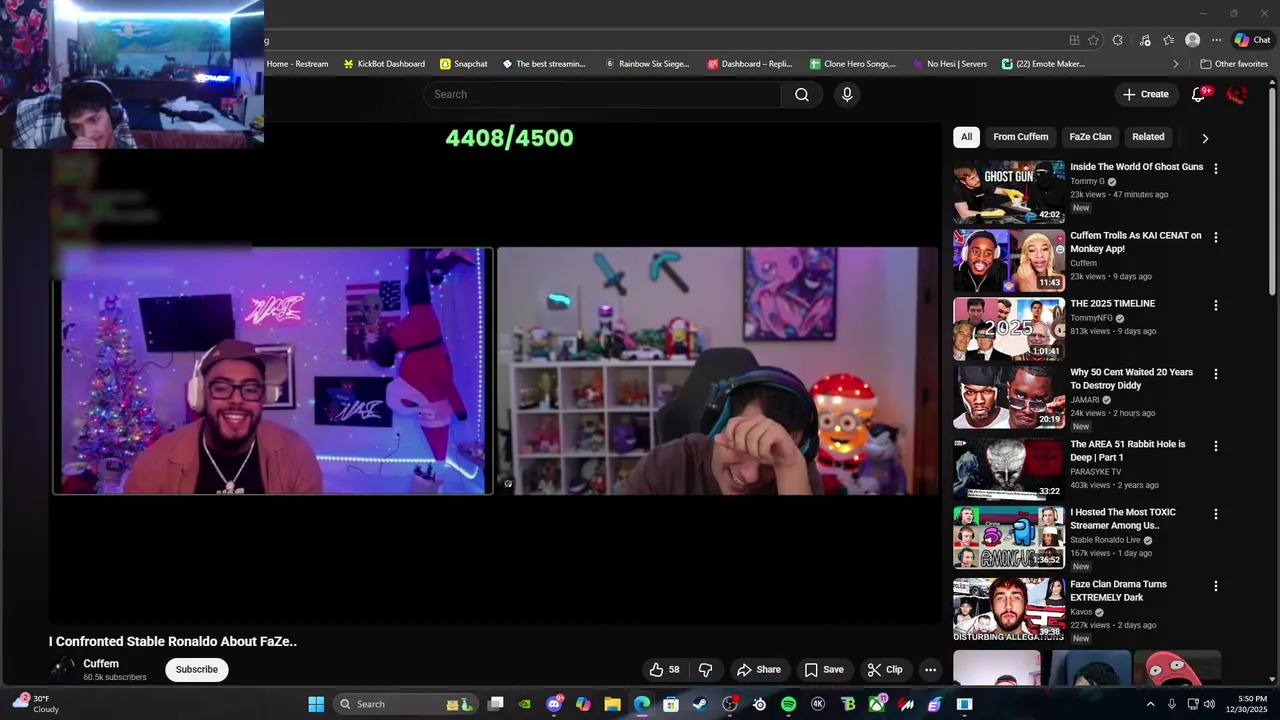This screenshot has height=720, width=1280.
Task: Open Spotify from the taskbar
Action: [x=788, y=704]
